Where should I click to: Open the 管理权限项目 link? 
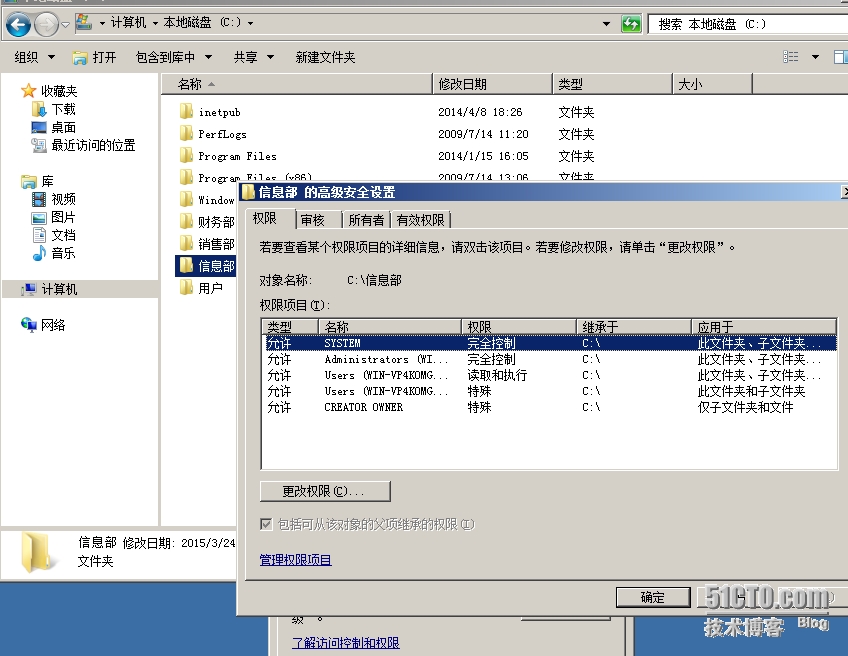coord(295,560)
